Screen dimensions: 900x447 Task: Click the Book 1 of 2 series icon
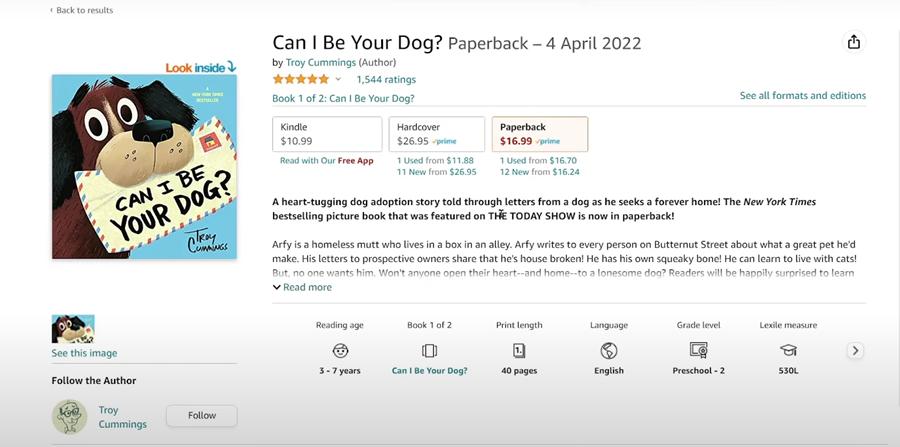tap(429, 350)
